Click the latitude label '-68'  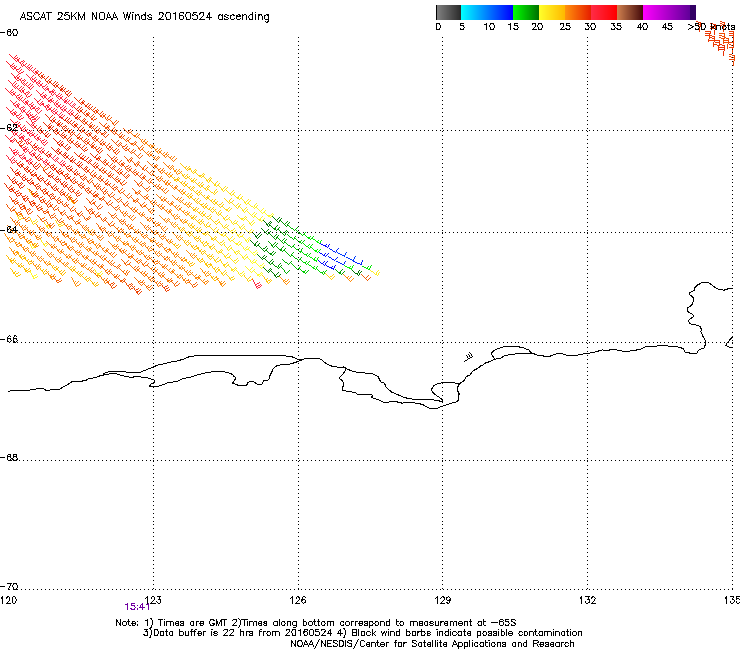9,457
